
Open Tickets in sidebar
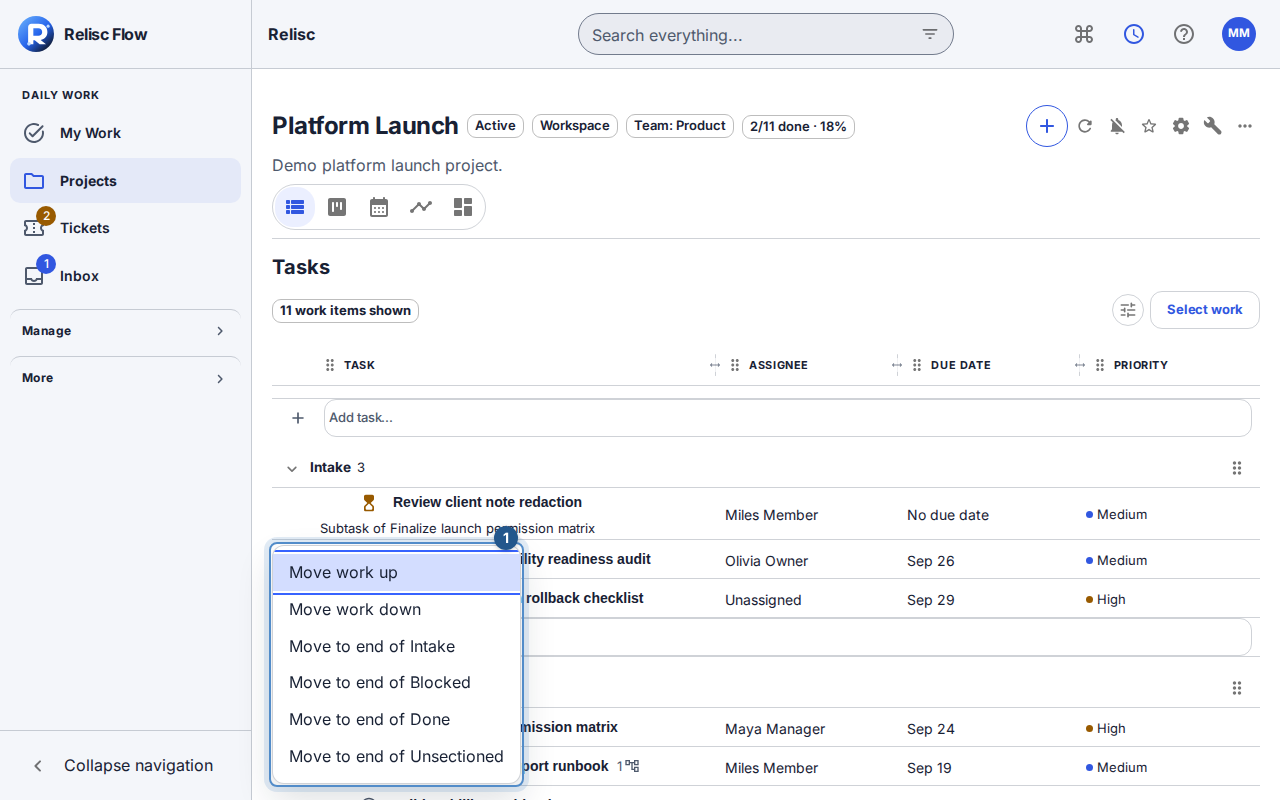(125, 228)
